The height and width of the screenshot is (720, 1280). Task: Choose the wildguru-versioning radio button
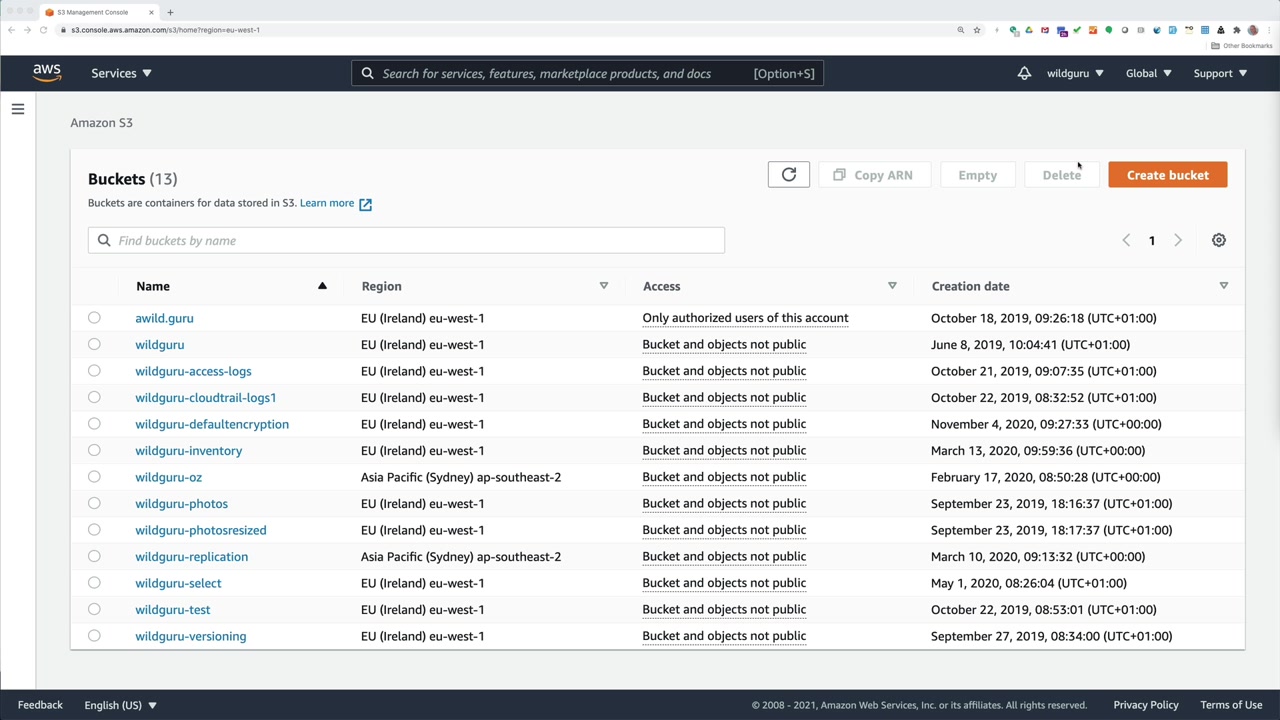point(94,636)
